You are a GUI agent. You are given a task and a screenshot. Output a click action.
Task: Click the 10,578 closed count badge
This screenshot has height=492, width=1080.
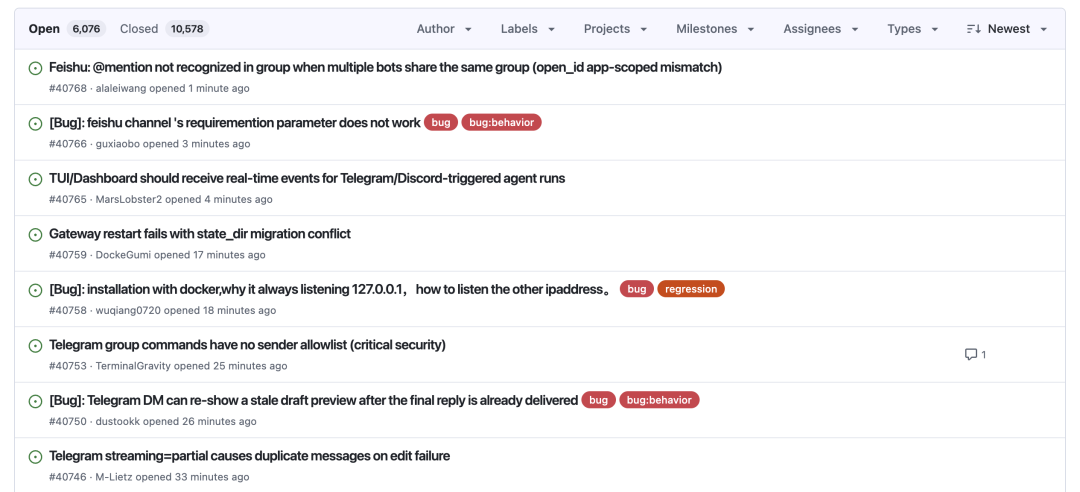click(x=187, y=29)
